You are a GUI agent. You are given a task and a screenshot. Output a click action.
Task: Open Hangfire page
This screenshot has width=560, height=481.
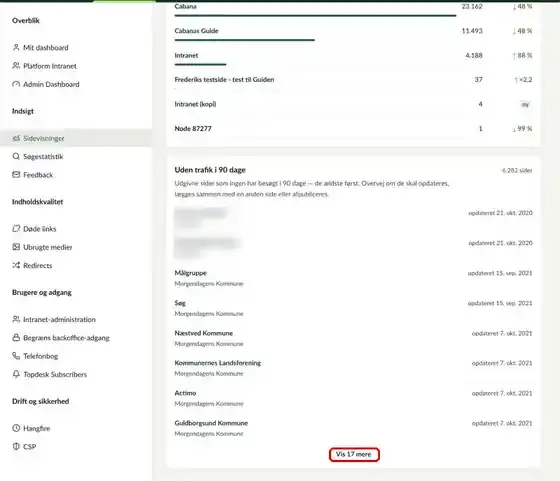(x=36, y=429)
